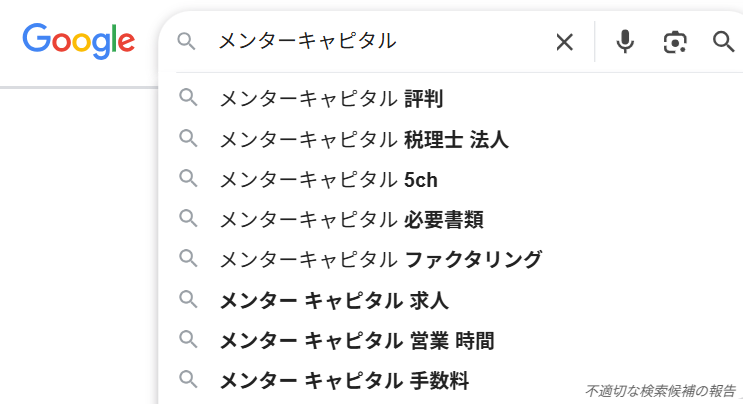Click the magnifier icon inside search field
Viewport: 747px width, 404px height.
pyautogui.click(x=186, y=41)
